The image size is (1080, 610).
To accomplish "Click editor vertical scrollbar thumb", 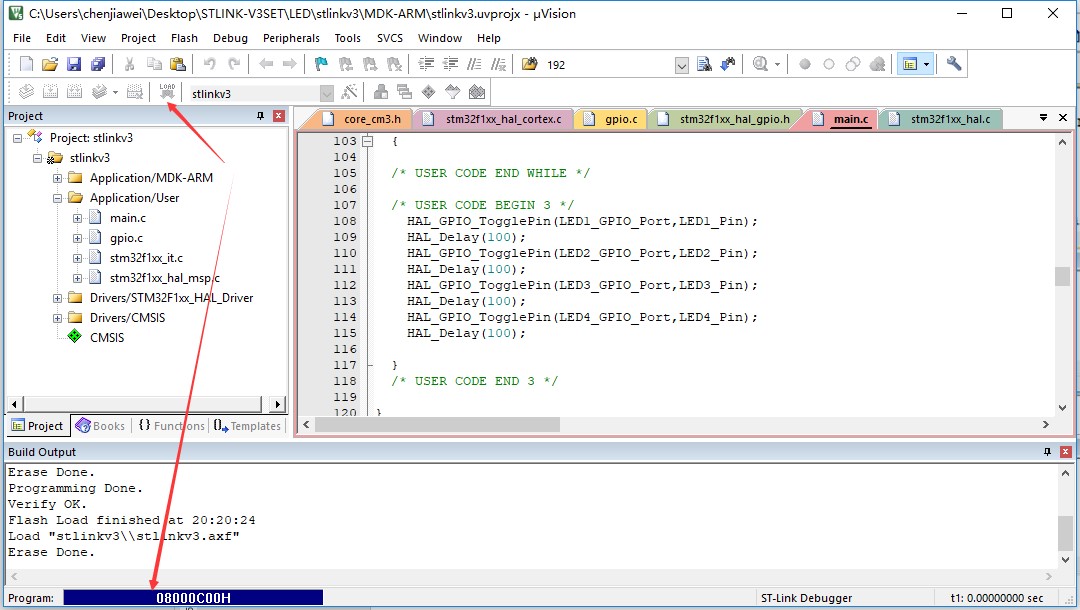I will coord(1062,276).
